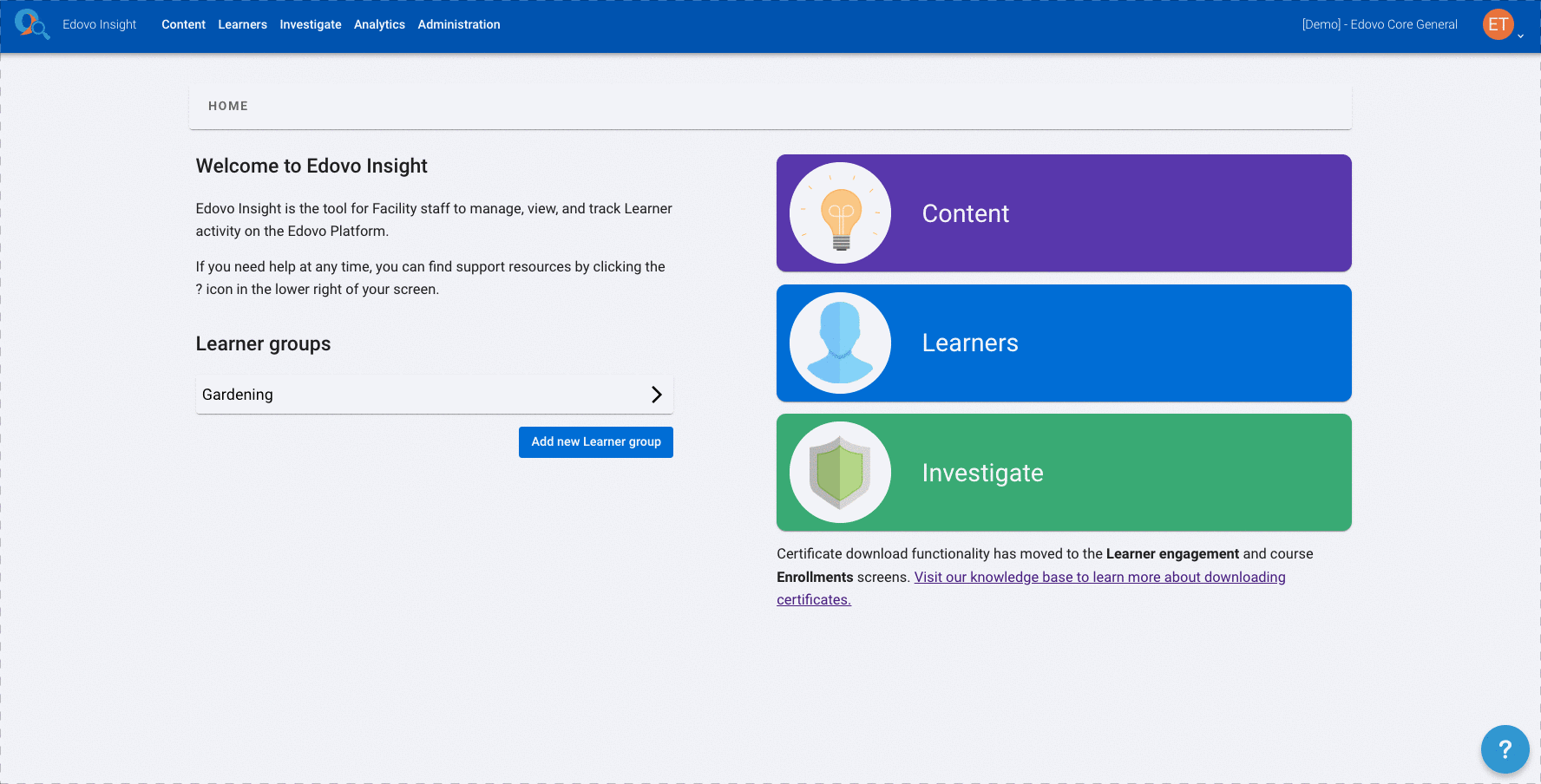Open the blue help question mark button
Viewport: 1541px width, 784px height.
(1505, 749)
